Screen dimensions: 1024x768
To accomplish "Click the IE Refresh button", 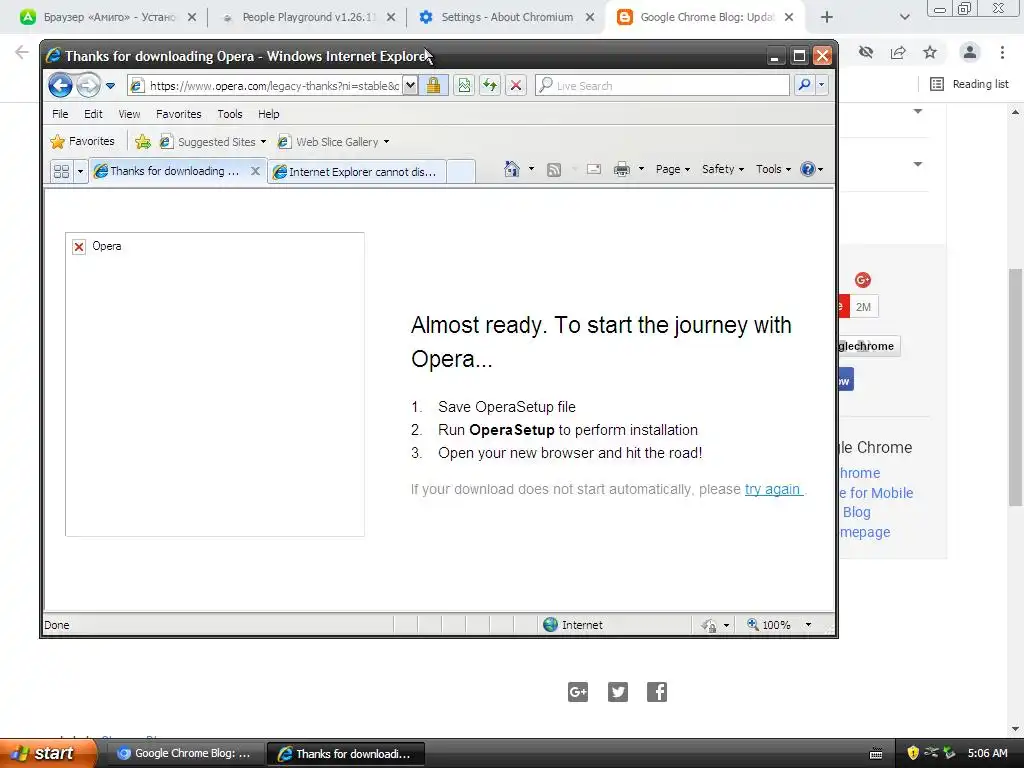I will (x=490, y=86).
